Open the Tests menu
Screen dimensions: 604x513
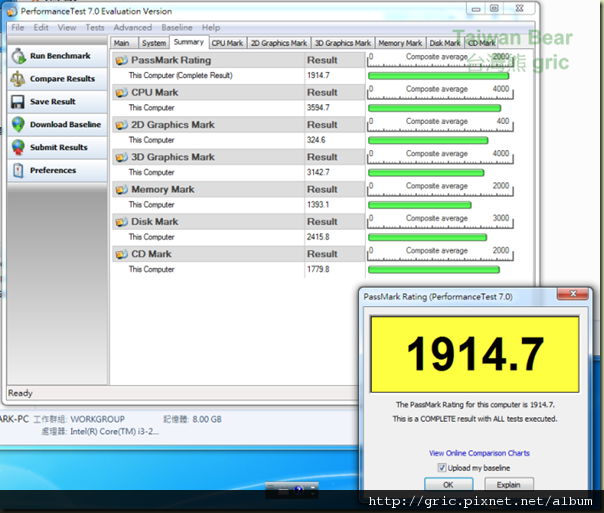coord(95,27)
